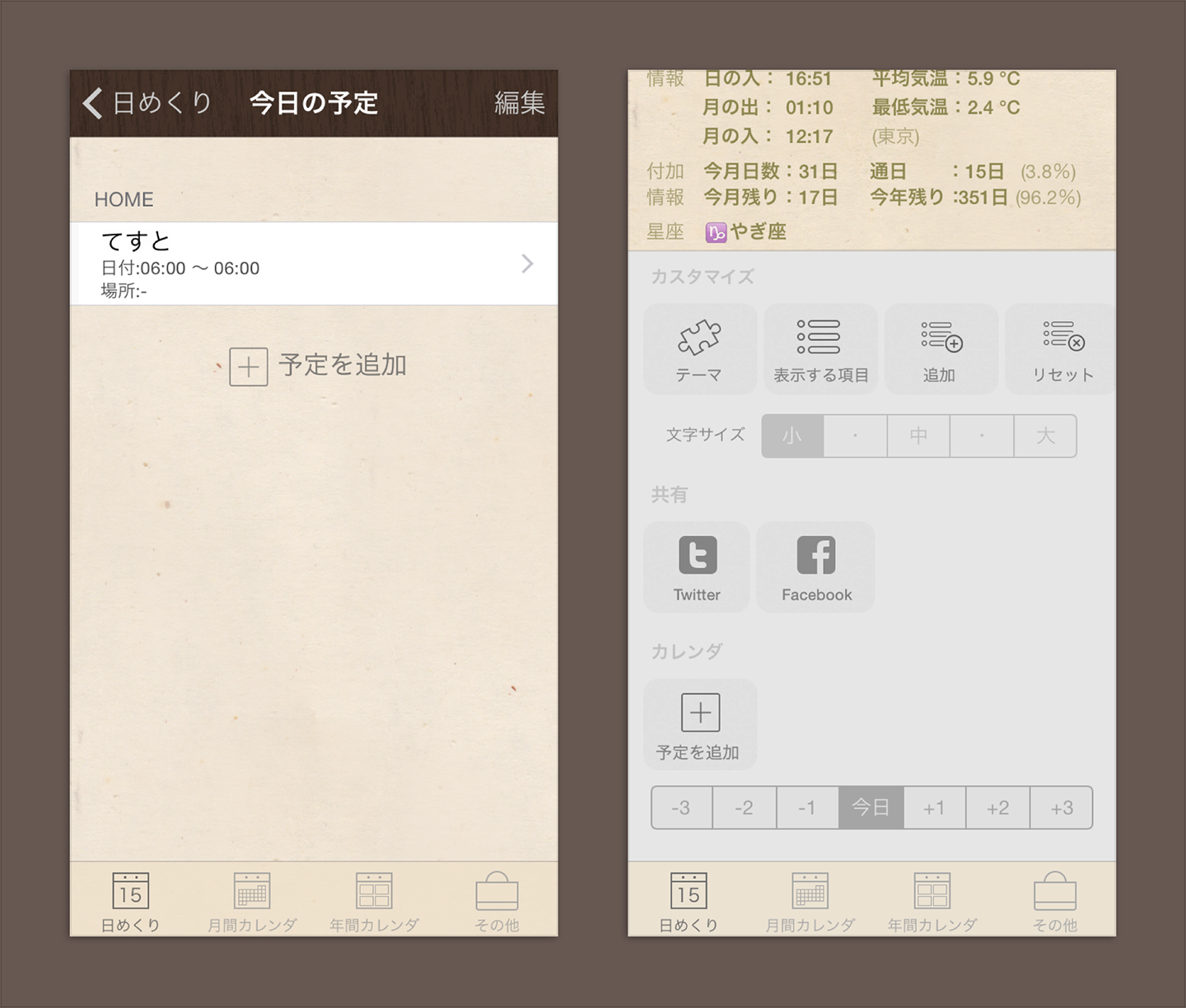Tap the やぎ座 zodiac icon
1186x1008 pixels.
(715, 233)
